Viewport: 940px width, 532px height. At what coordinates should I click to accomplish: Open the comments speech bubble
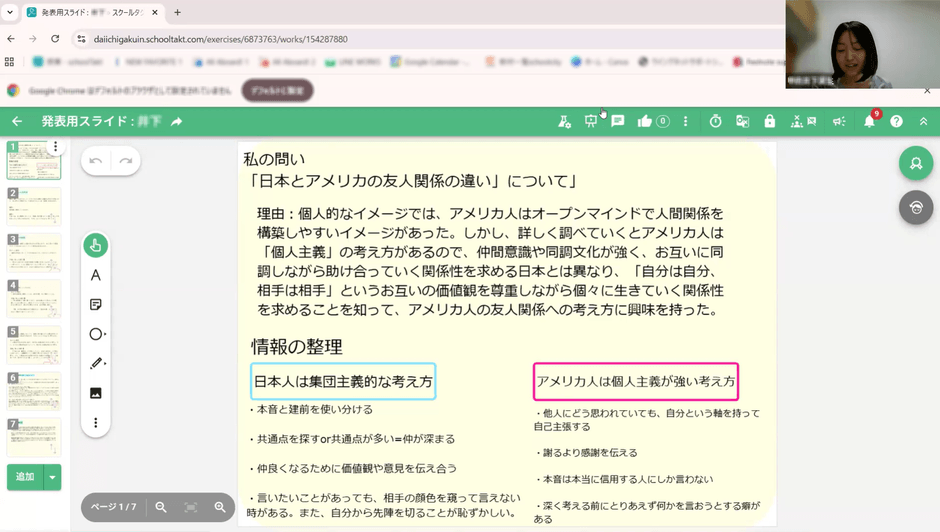[617, 121]
